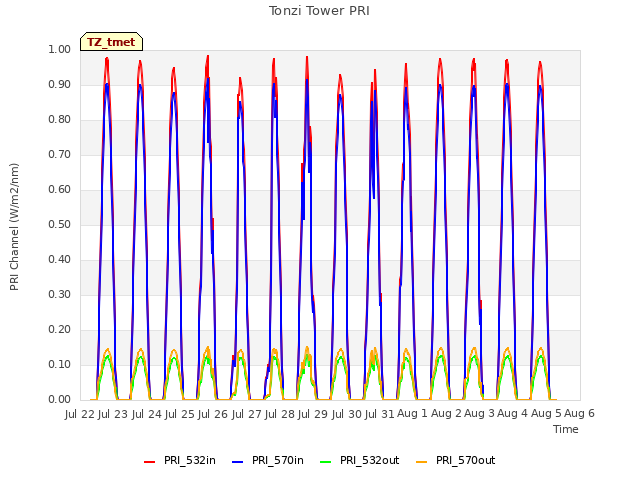Viewport: 640px width, 480px height.
Task: Click the 0.90 y-axis tick label
Action: 60,84
